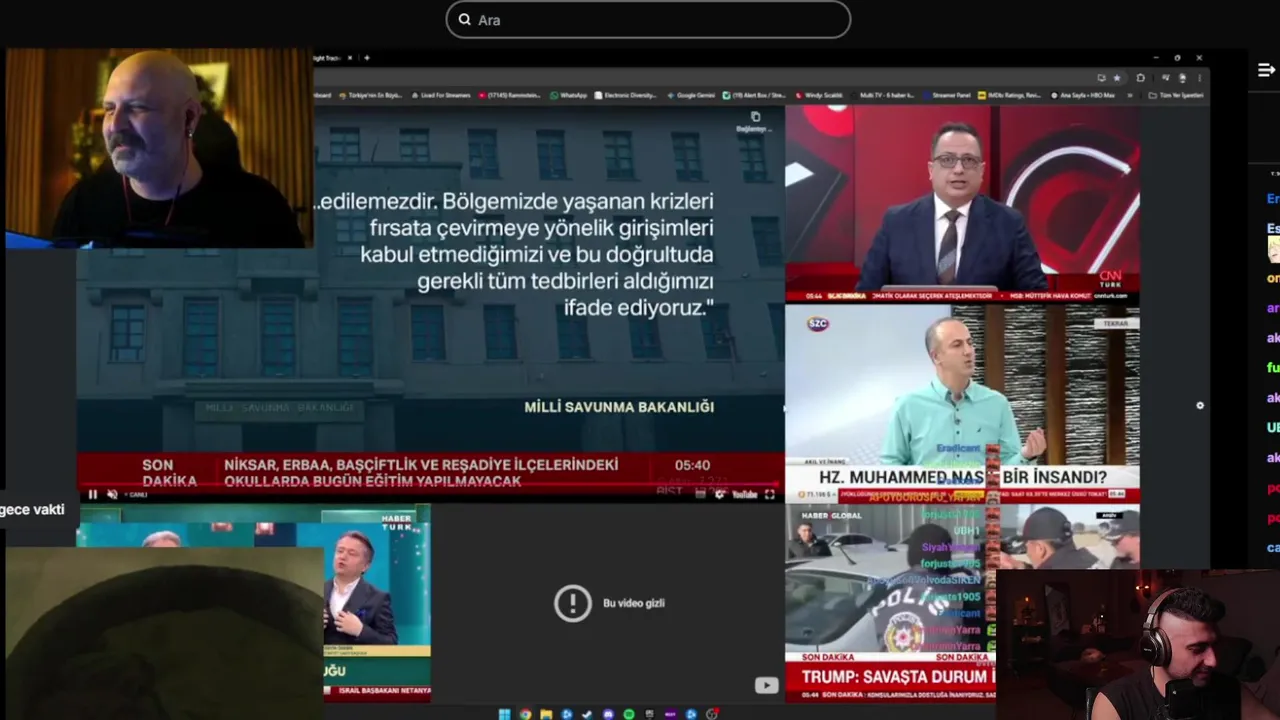Open the chat panel collapse icon at top right
Viewport: 1280px width, 720px height.
(1266, 70)
